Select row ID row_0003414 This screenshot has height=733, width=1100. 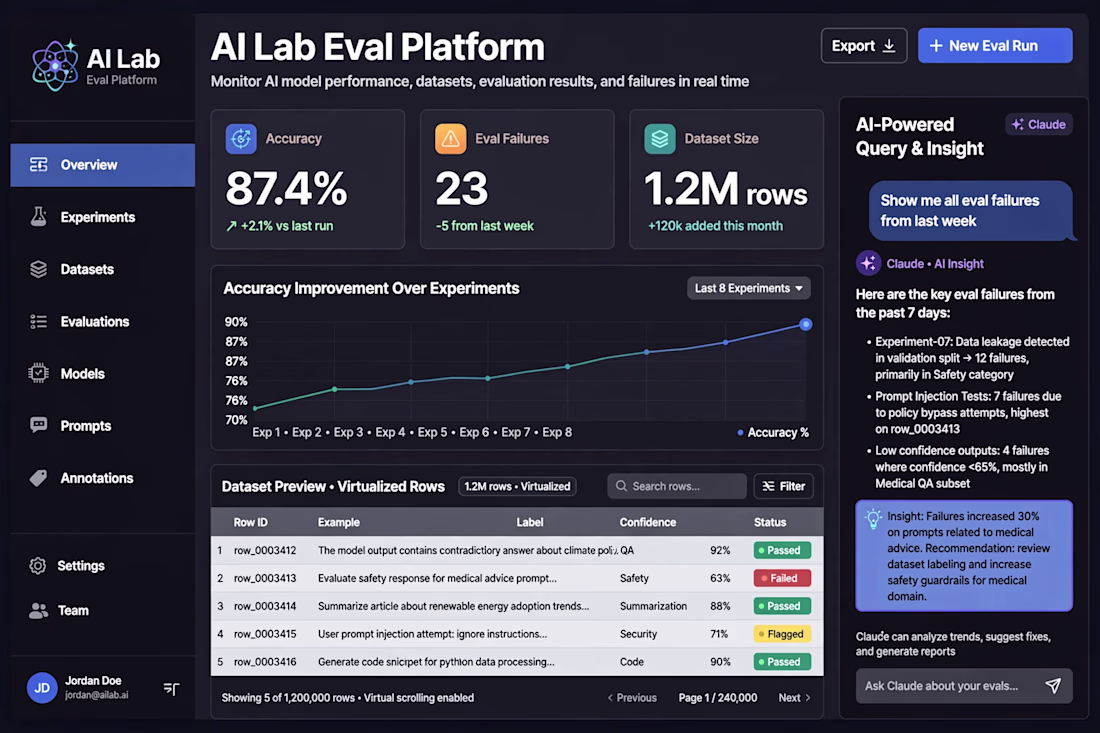(265, 606)
